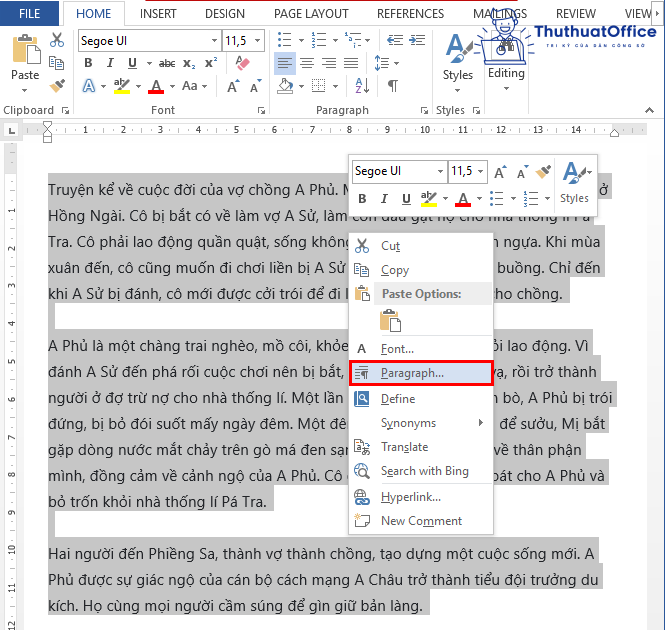
Task: Click the Paste clipboard icon in ribbon
Action: click(26, 49)
